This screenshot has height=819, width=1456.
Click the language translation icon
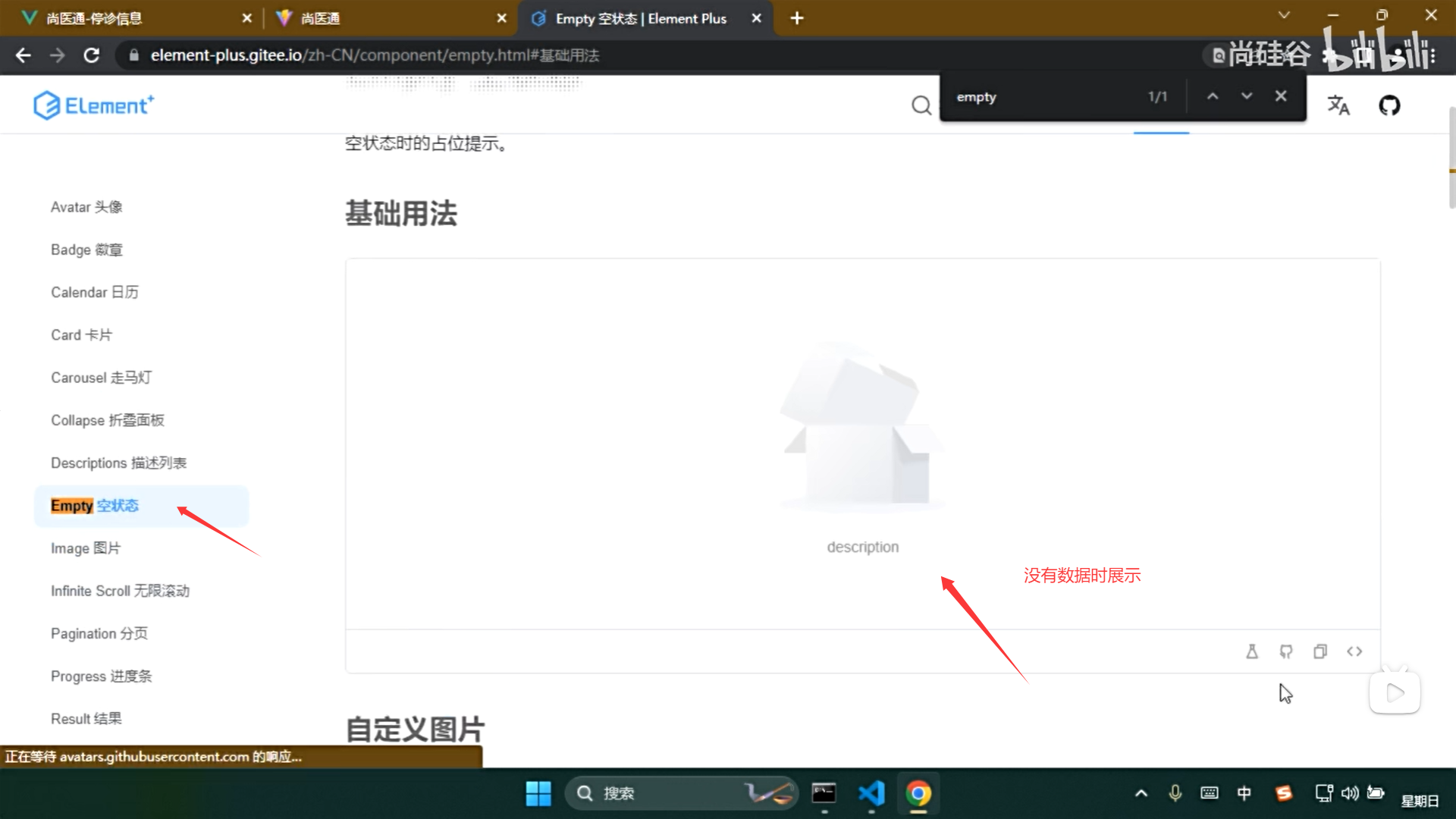(1338, 105)
